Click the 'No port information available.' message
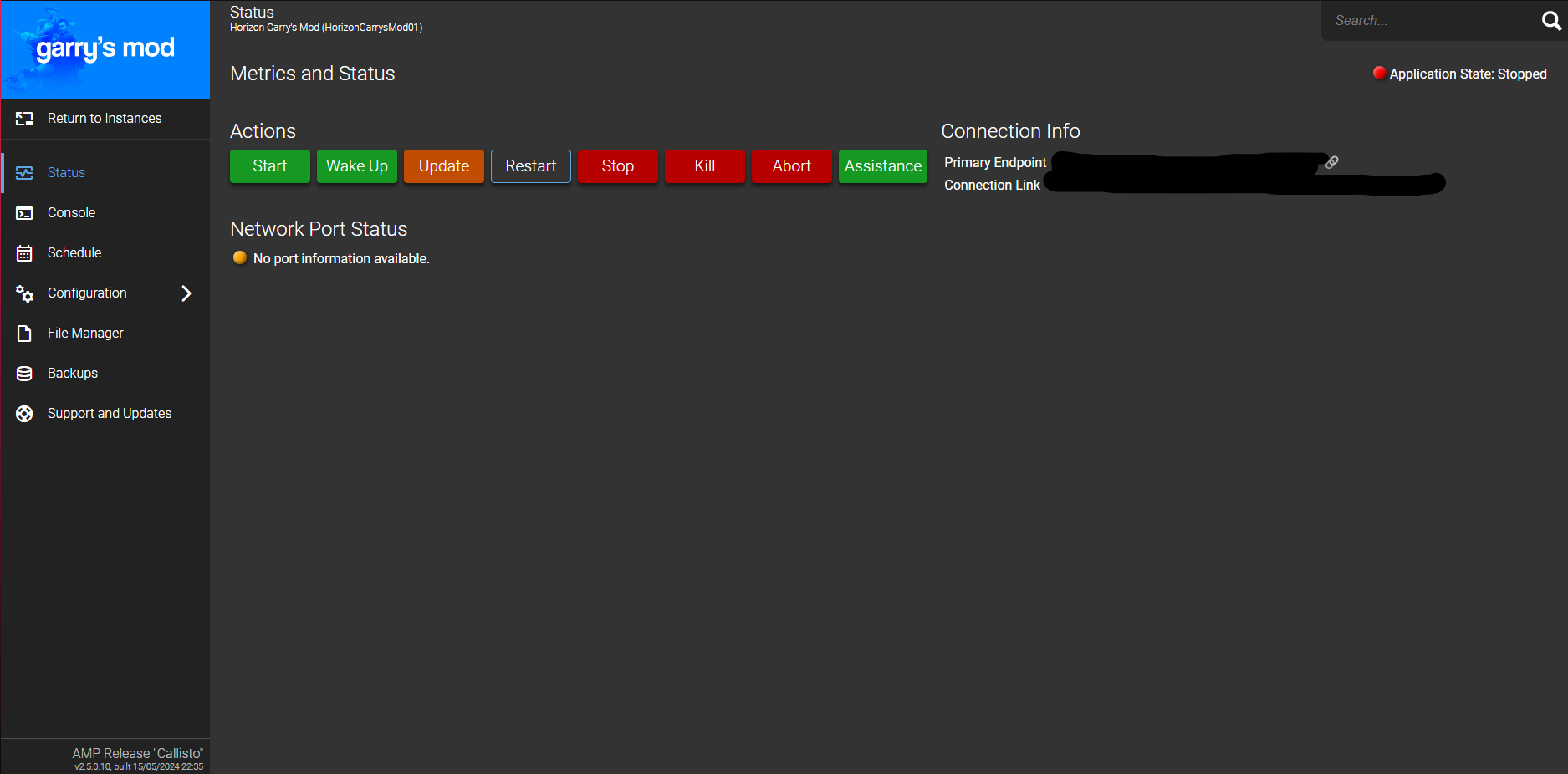The image size is (1568, 774). coord(341,259)
